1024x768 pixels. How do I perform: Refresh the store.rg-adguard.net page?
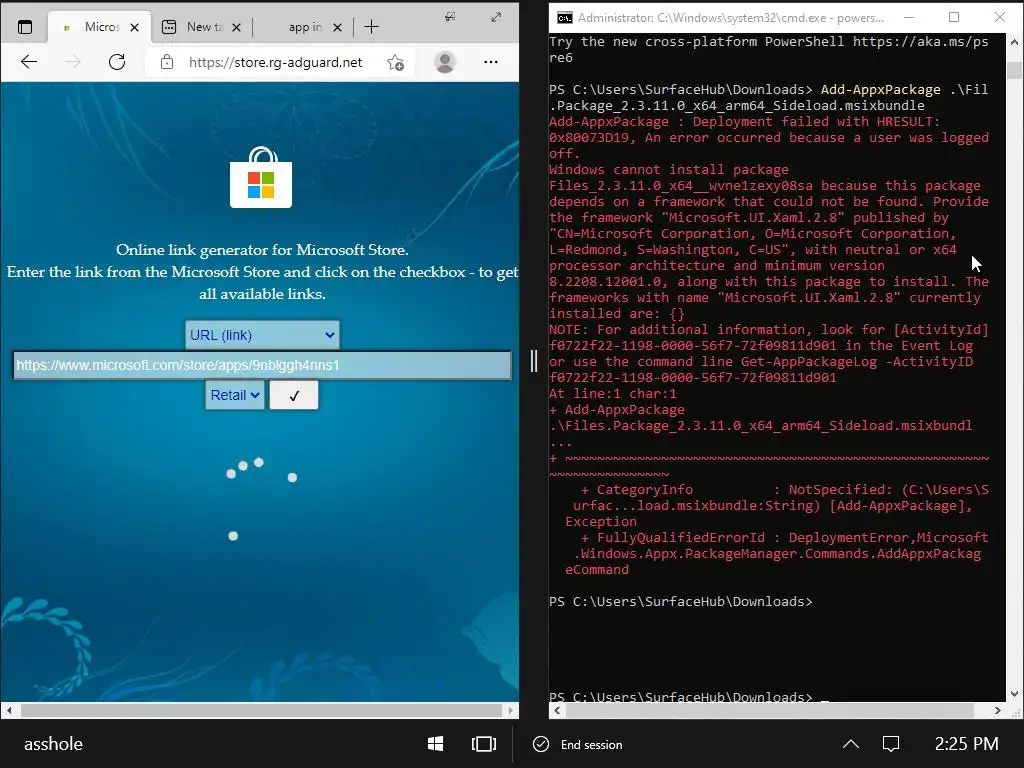click(117, 62)
